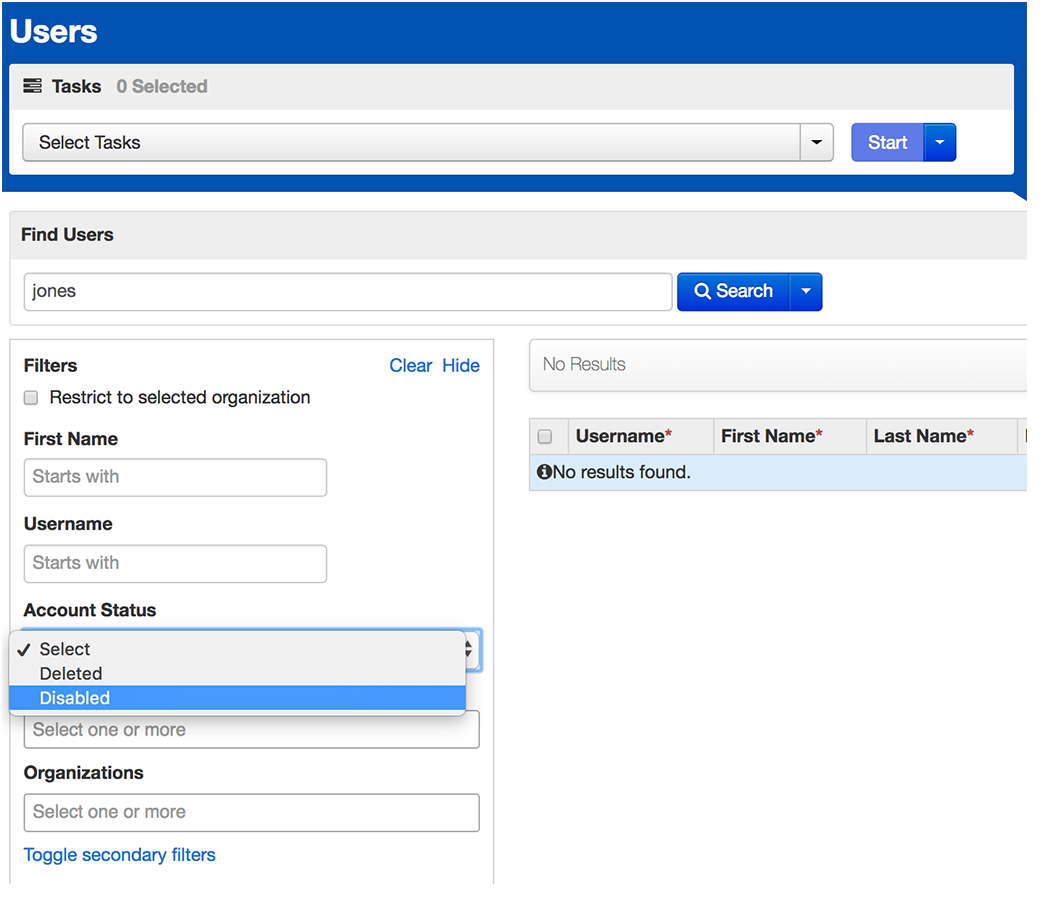This screenshot has width=1050, height=907.
Task: Click the Account Status select stepper arrows
Action: [x=470, y=650]
